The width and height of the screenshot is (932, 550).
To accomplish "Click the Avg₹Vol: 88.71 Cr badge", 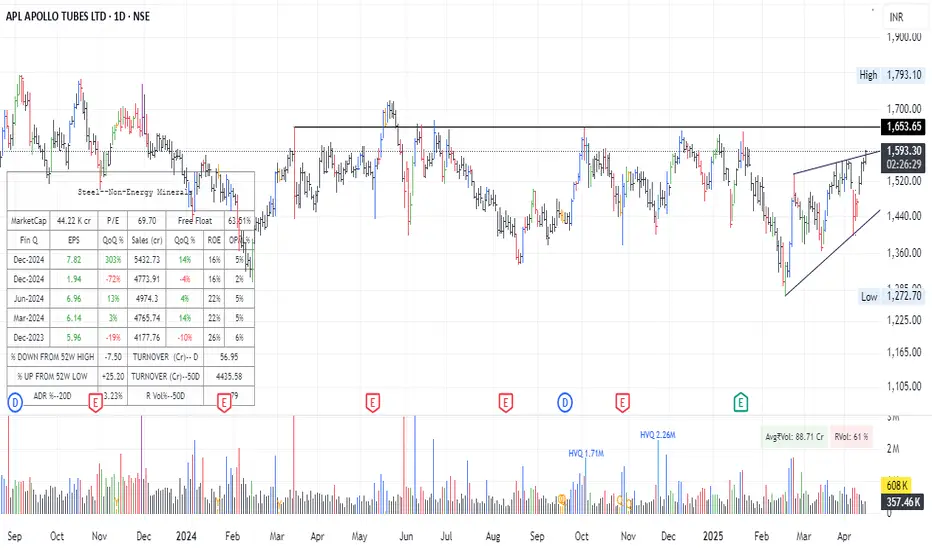I will (x=794, y=436).
